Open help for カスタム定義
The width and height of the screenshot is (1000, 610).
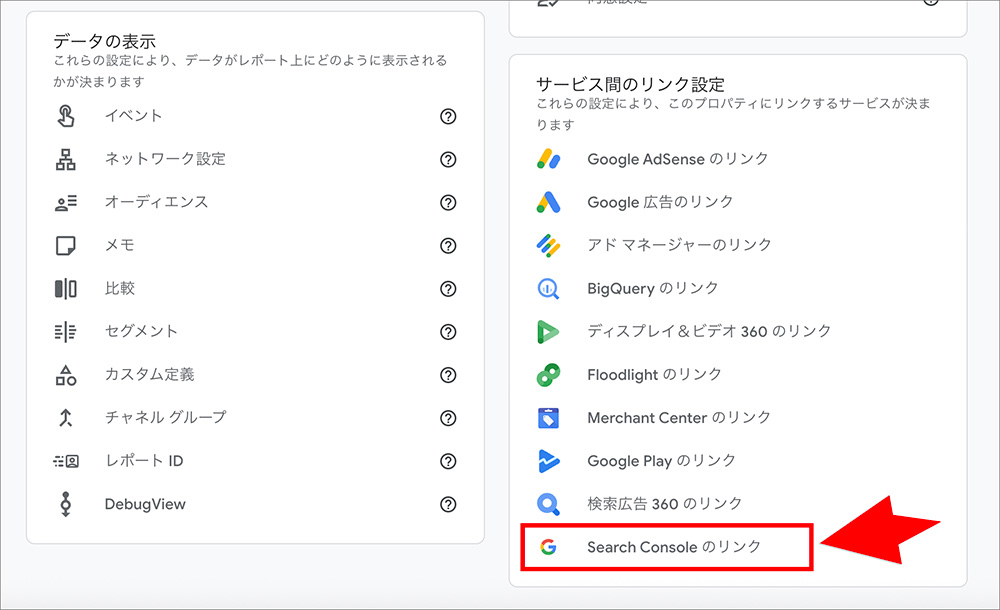447,375
